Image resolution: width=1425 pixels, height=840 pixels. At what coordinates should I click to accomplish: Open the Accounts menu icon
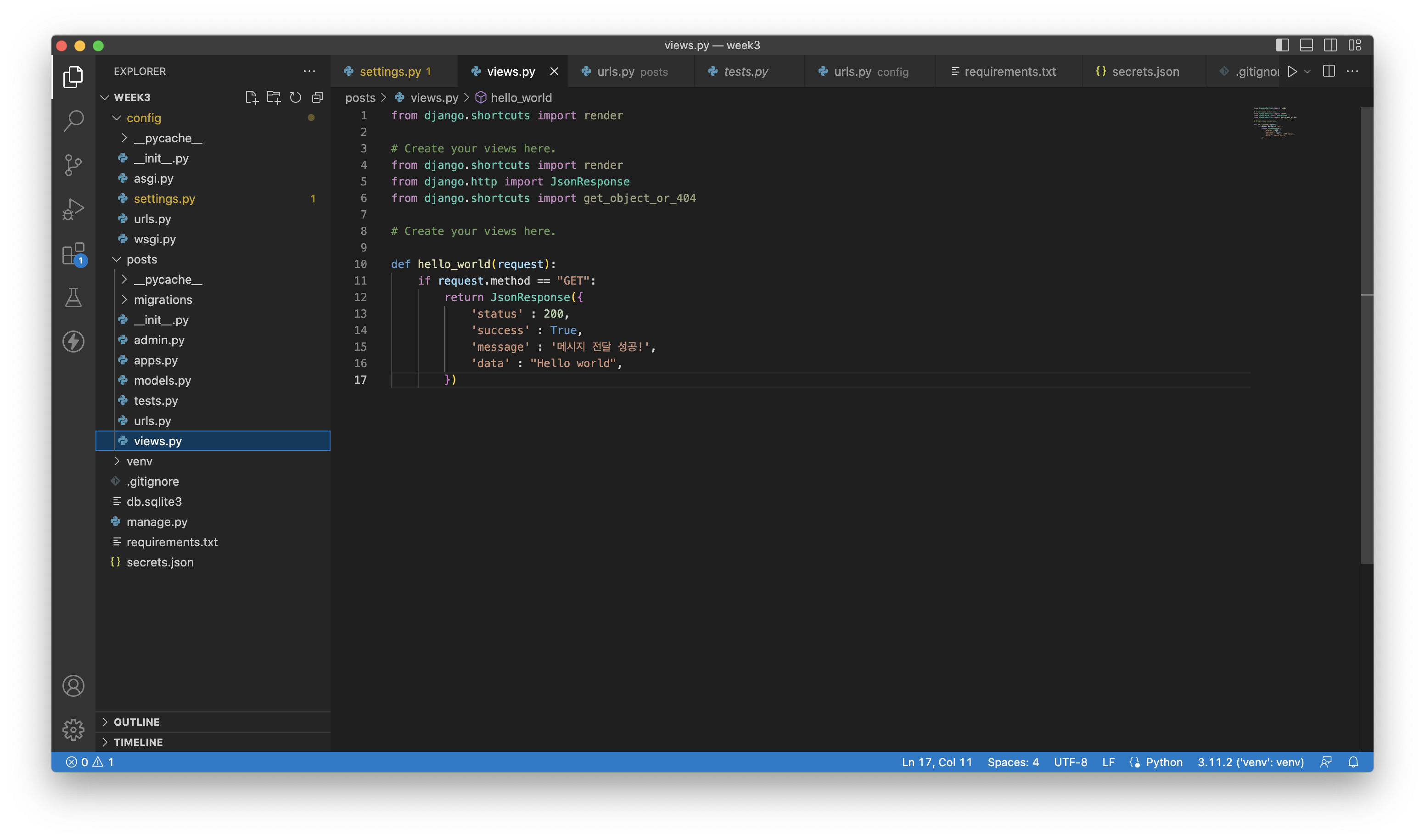pos(73,686)
